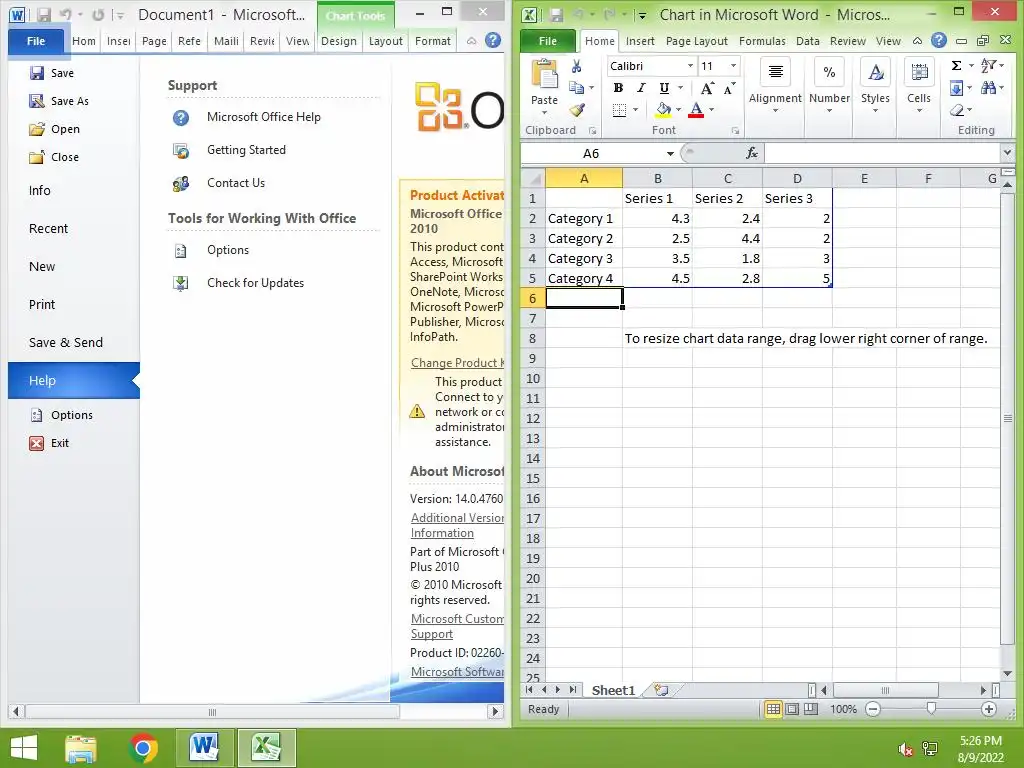Open Font dialog launcher
The image size is (1024, 768).
735,131
